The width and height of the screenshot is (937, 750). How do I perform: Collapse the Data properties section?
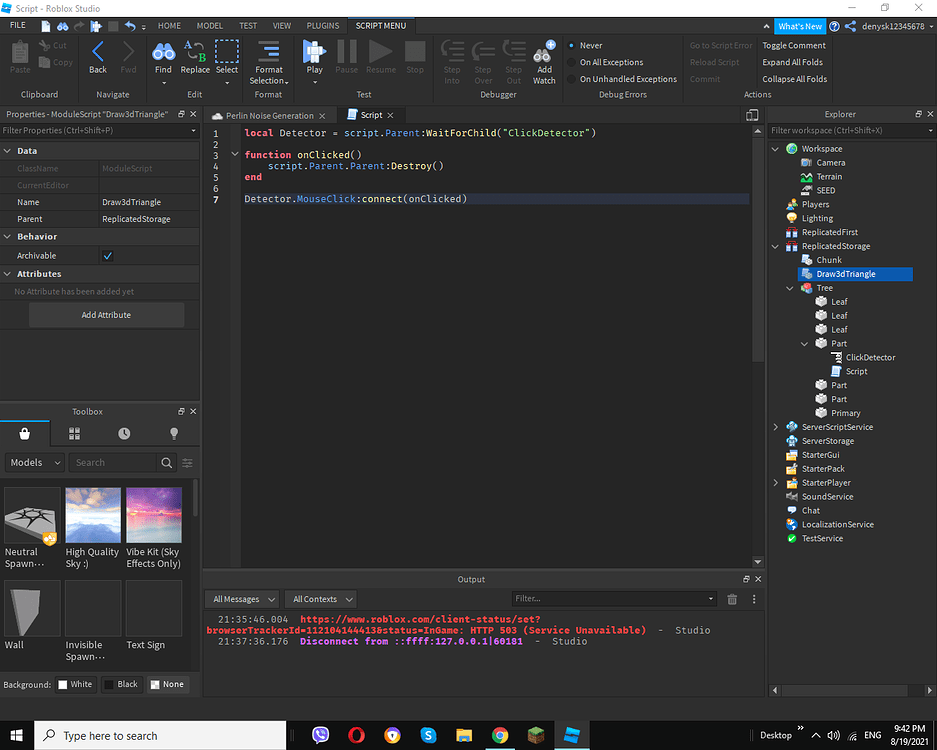pyautogui.click(x=8, y=151)
